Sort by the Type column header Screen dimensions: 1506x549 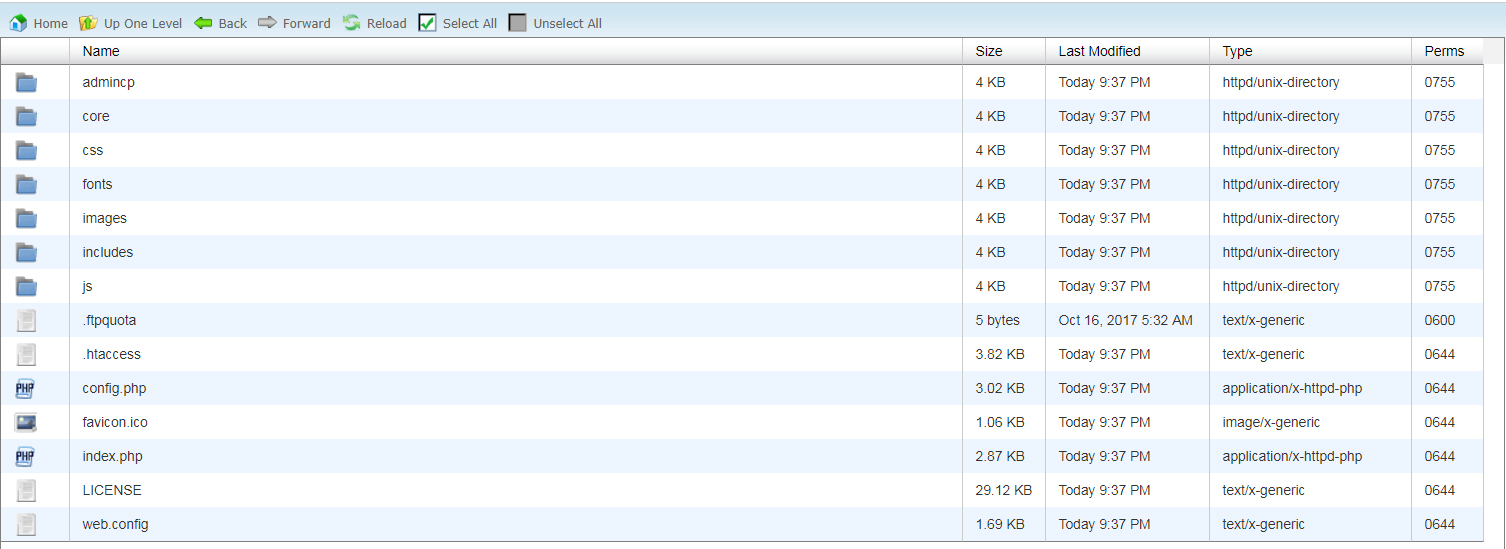point(1310,51)
